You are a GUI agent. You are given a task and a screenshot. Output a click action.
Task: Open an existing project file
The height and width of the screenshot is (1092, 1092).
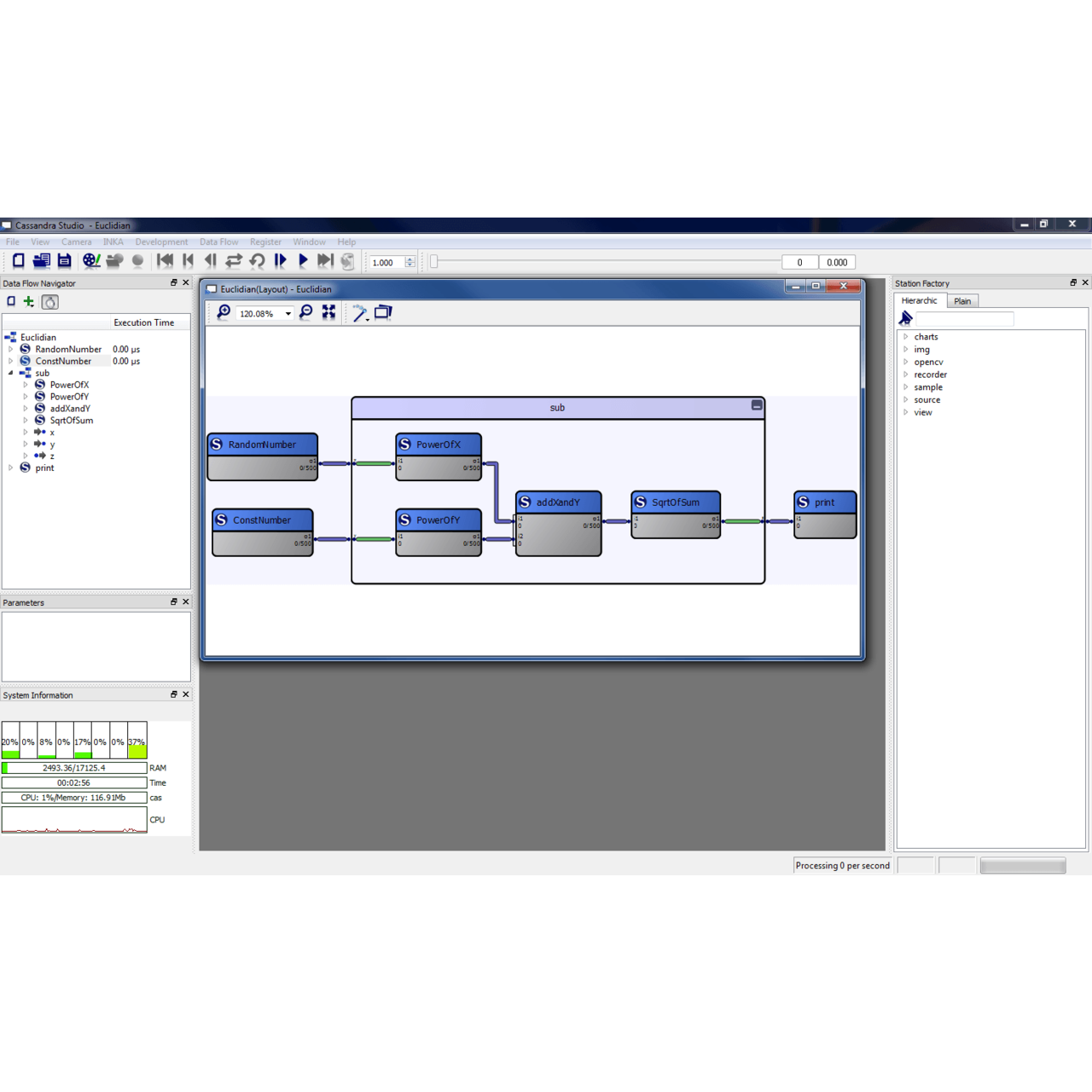(x=41, y=260)
